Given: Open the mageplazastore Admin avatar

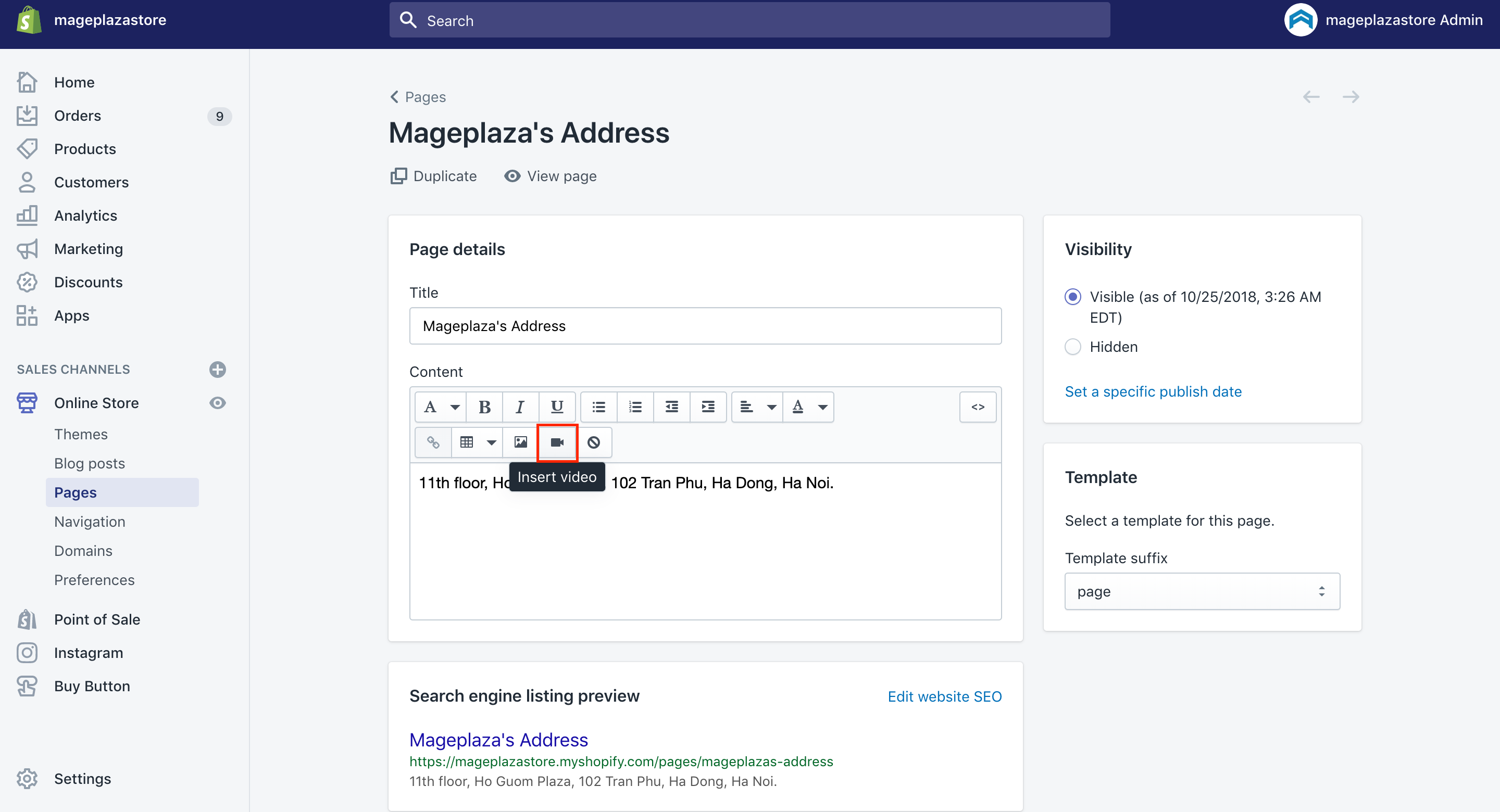Looking at the screenshot, I should point(1301,20).
